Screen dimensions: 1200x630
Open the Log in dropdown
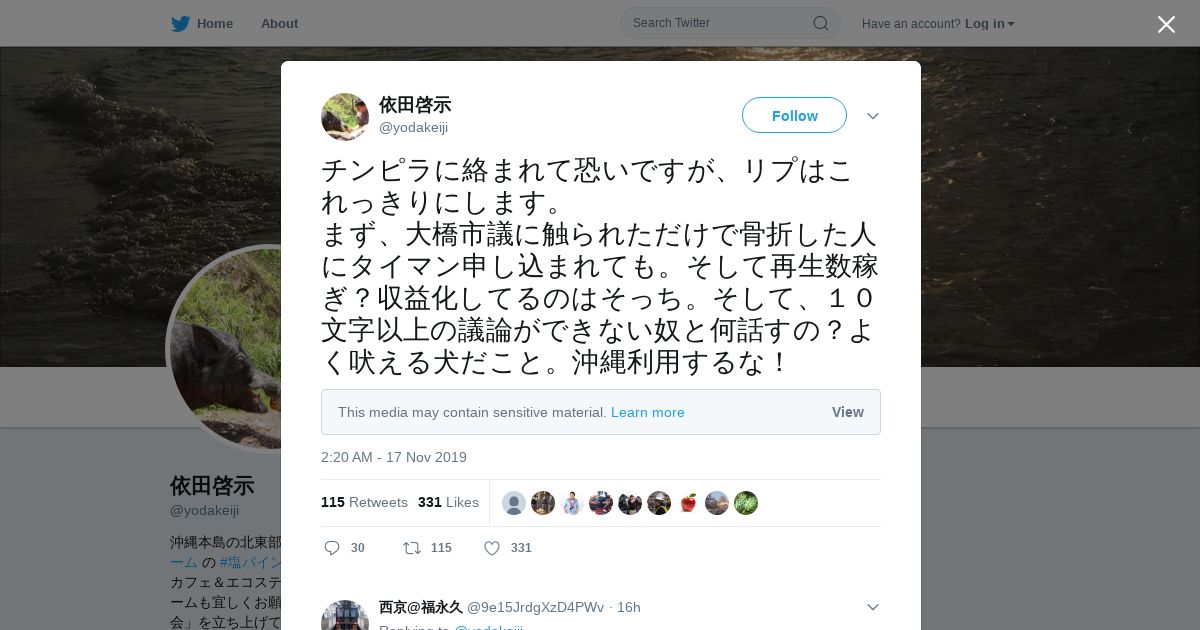[989, 24]
